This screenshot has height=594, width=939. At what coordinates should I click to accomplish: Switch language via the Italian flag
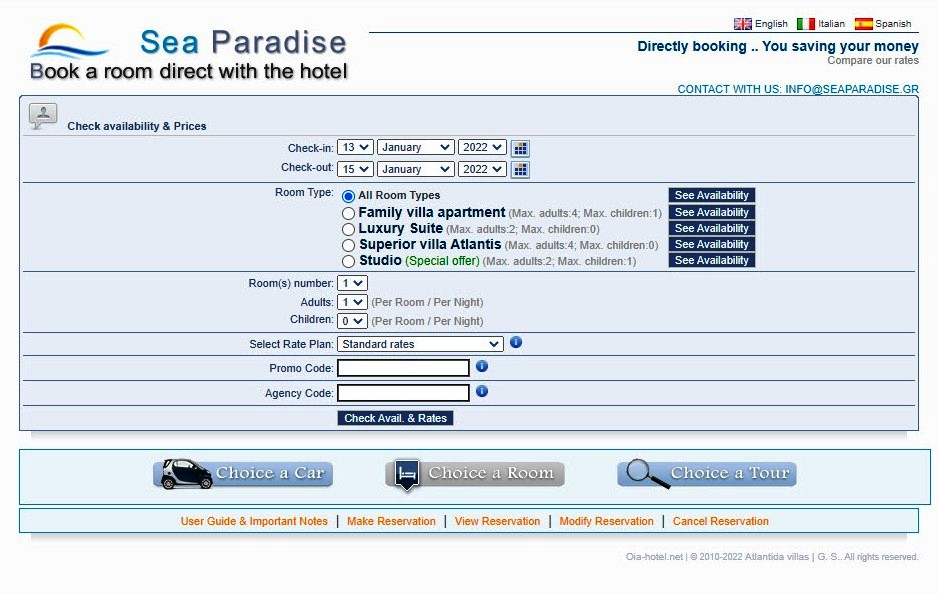coord(806,24)
